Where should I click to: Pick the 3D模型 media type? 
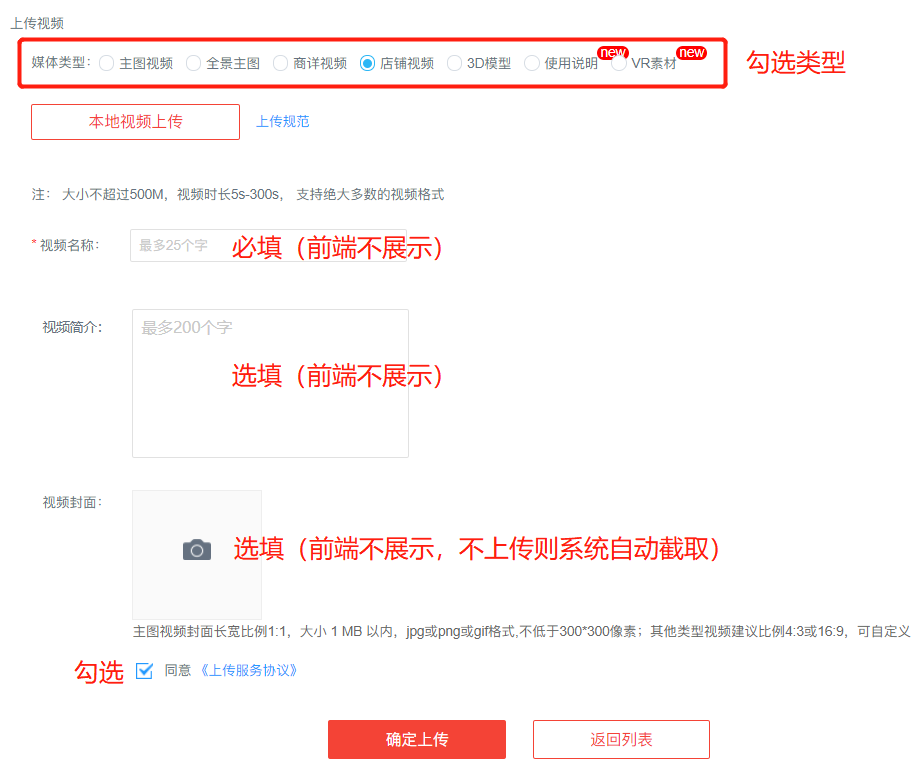(x=454, y=63)
